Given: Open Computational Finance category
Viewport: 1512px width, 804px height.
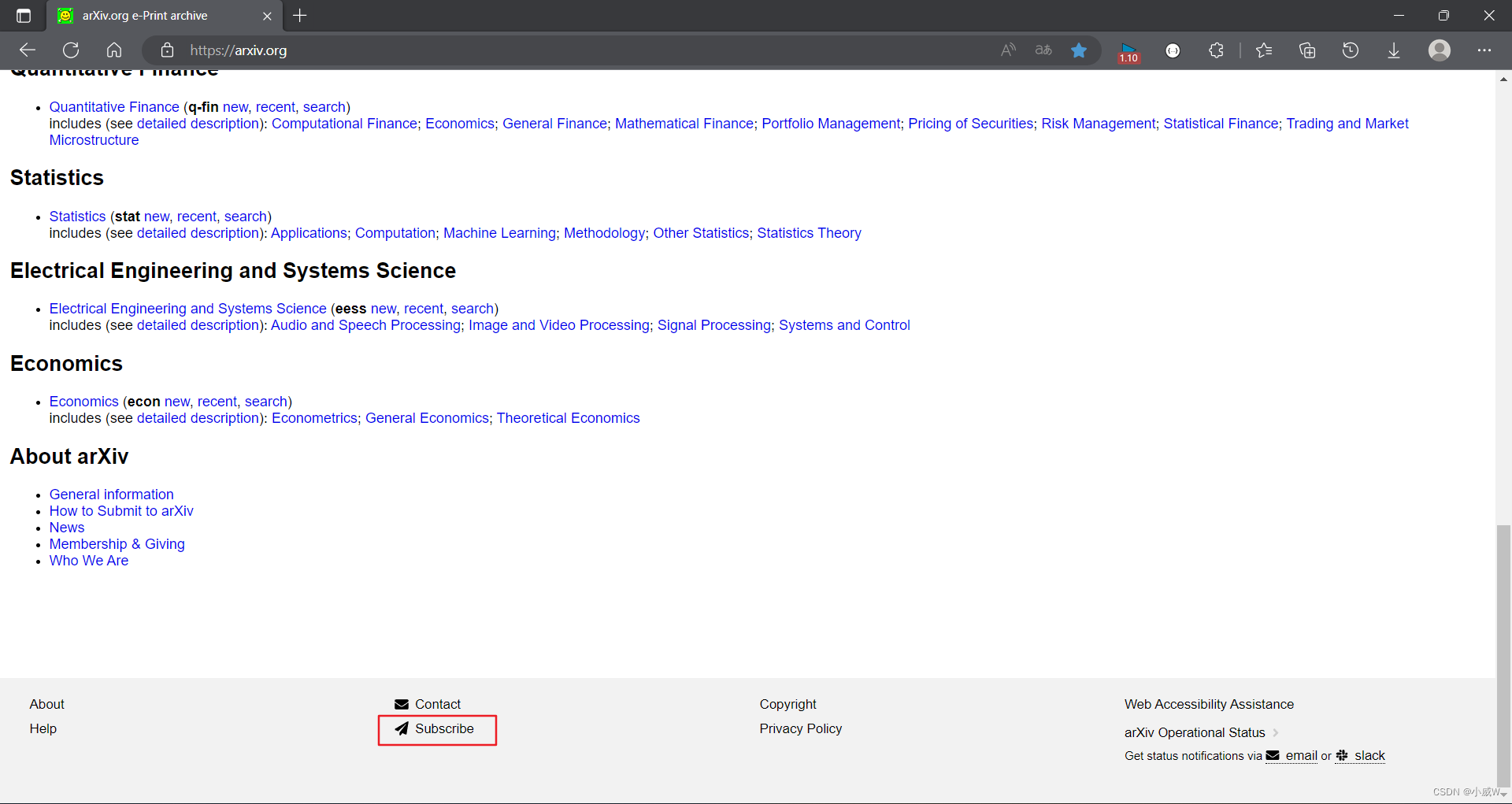Looking at the screenshot, I should click(345, 124).
